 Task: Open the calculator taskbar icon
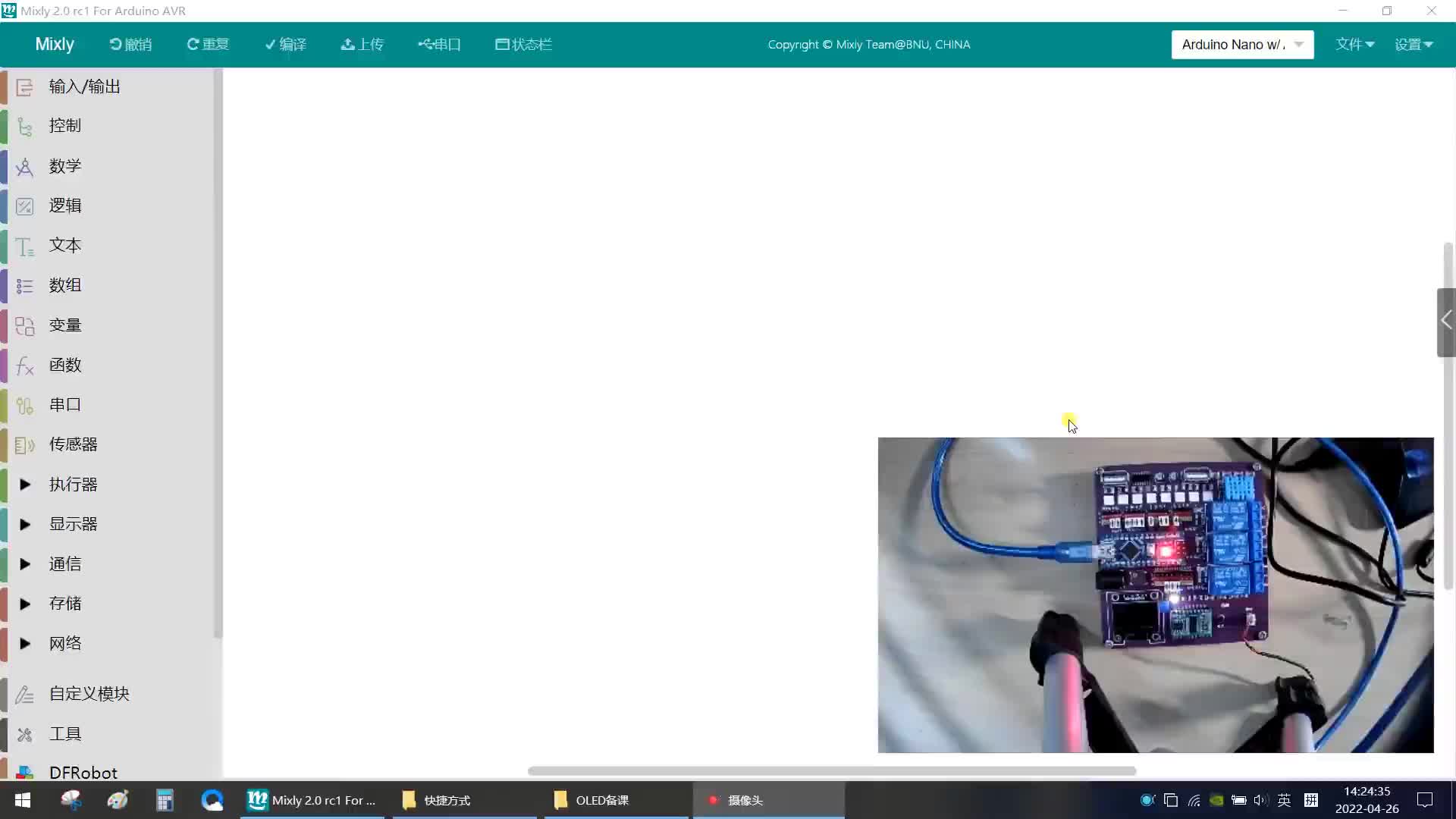click(165, 800)
